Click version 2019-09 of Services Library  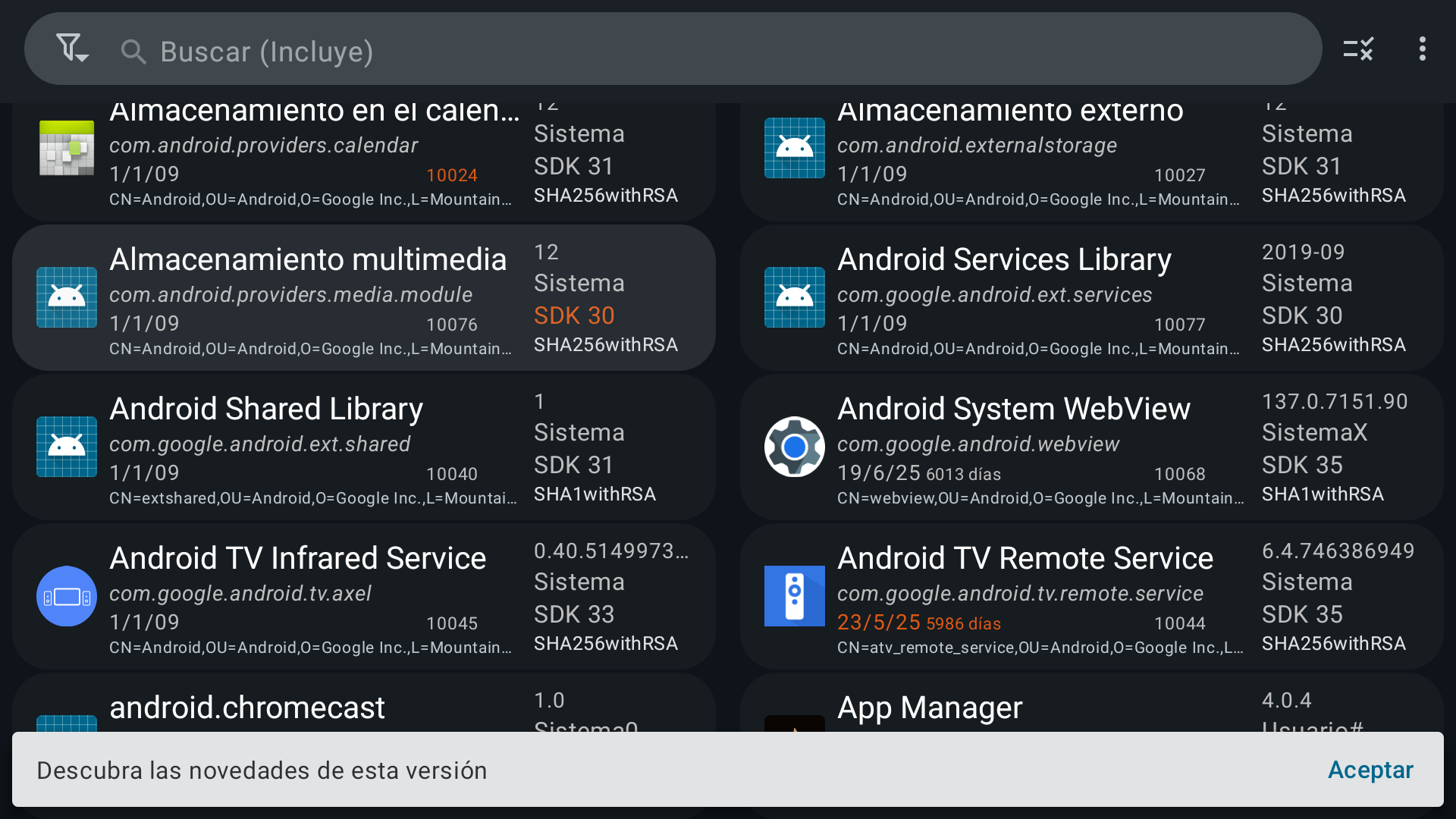tap(1303, 252)
